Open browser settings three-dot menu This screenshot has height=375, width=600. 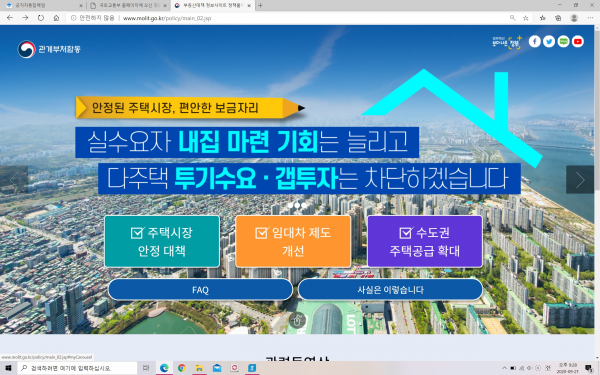point(590,18)
